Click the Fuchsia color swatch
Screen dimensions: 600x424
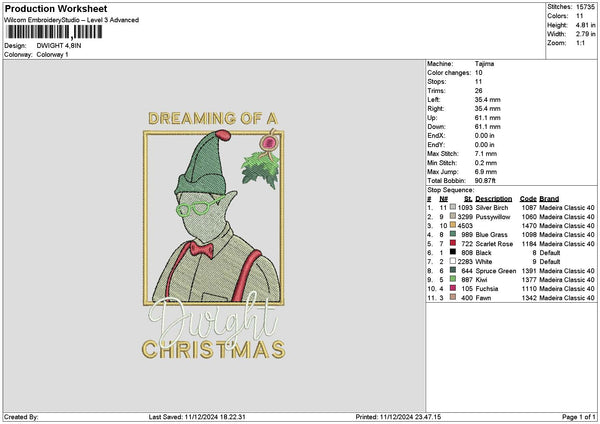pos(453,289)
